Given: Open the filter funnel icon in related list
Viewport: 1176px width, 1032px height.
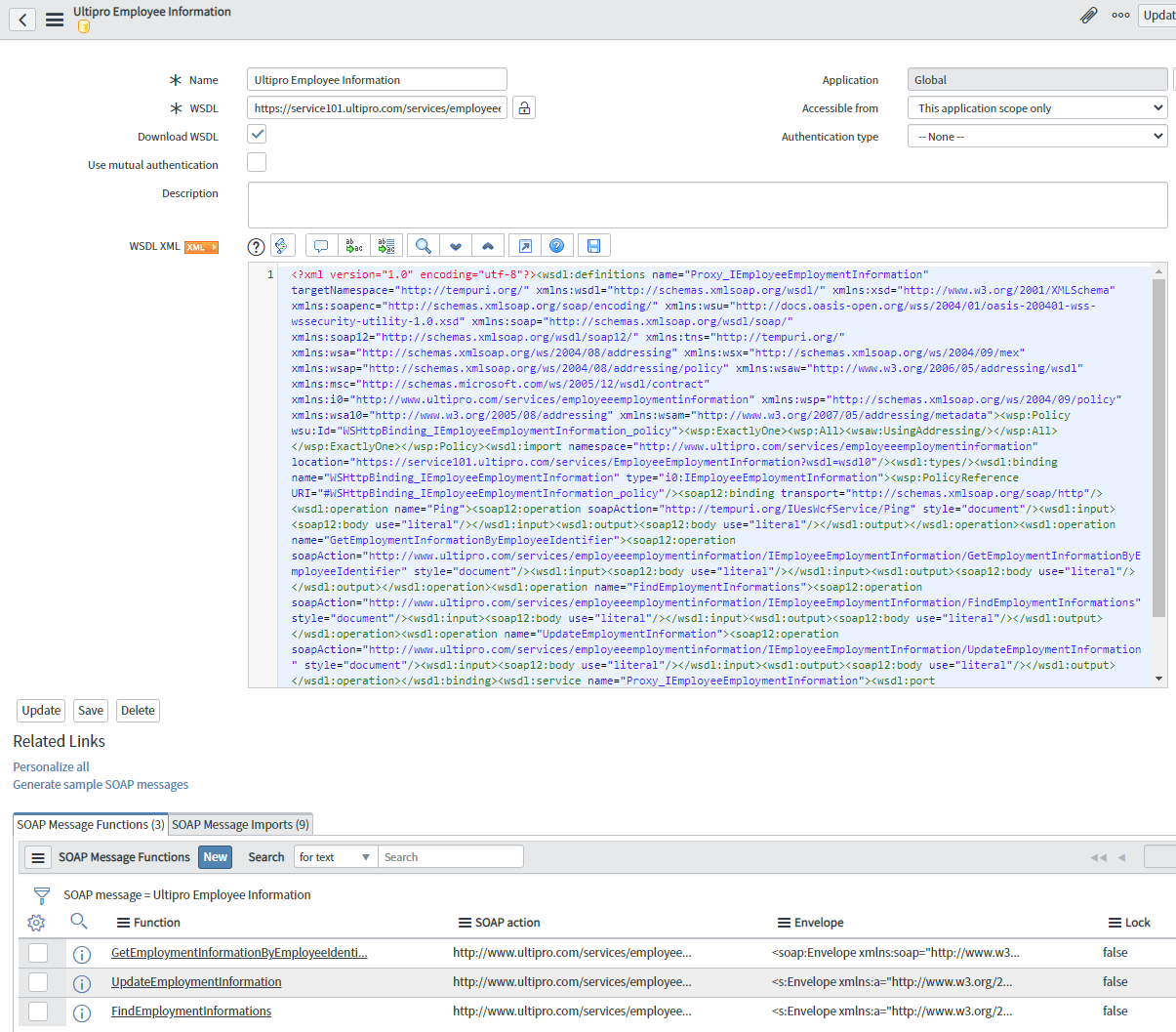Looking at the screenshot, I should tap(41, 895).
